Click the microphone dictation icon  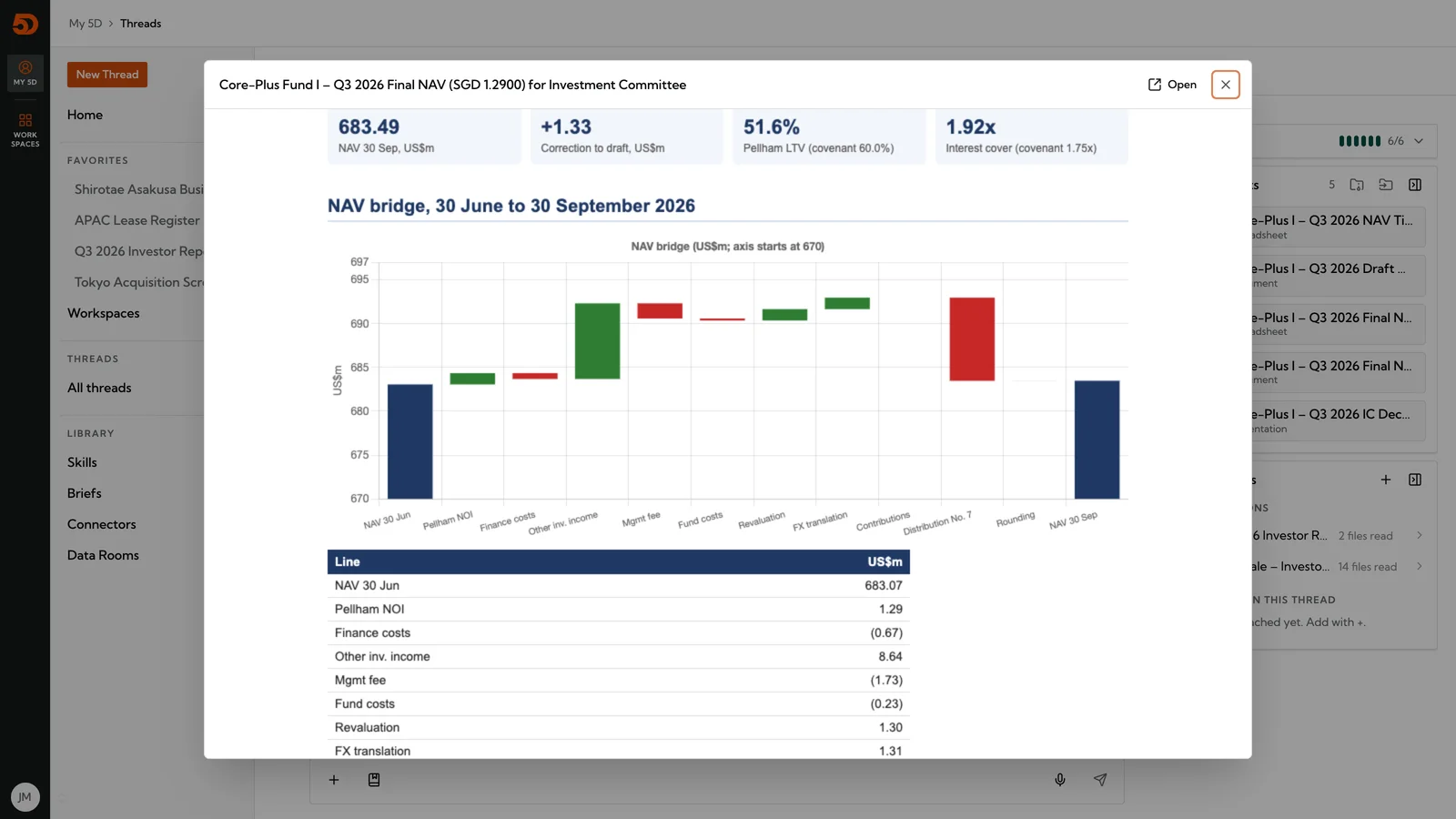(1060, 780)
